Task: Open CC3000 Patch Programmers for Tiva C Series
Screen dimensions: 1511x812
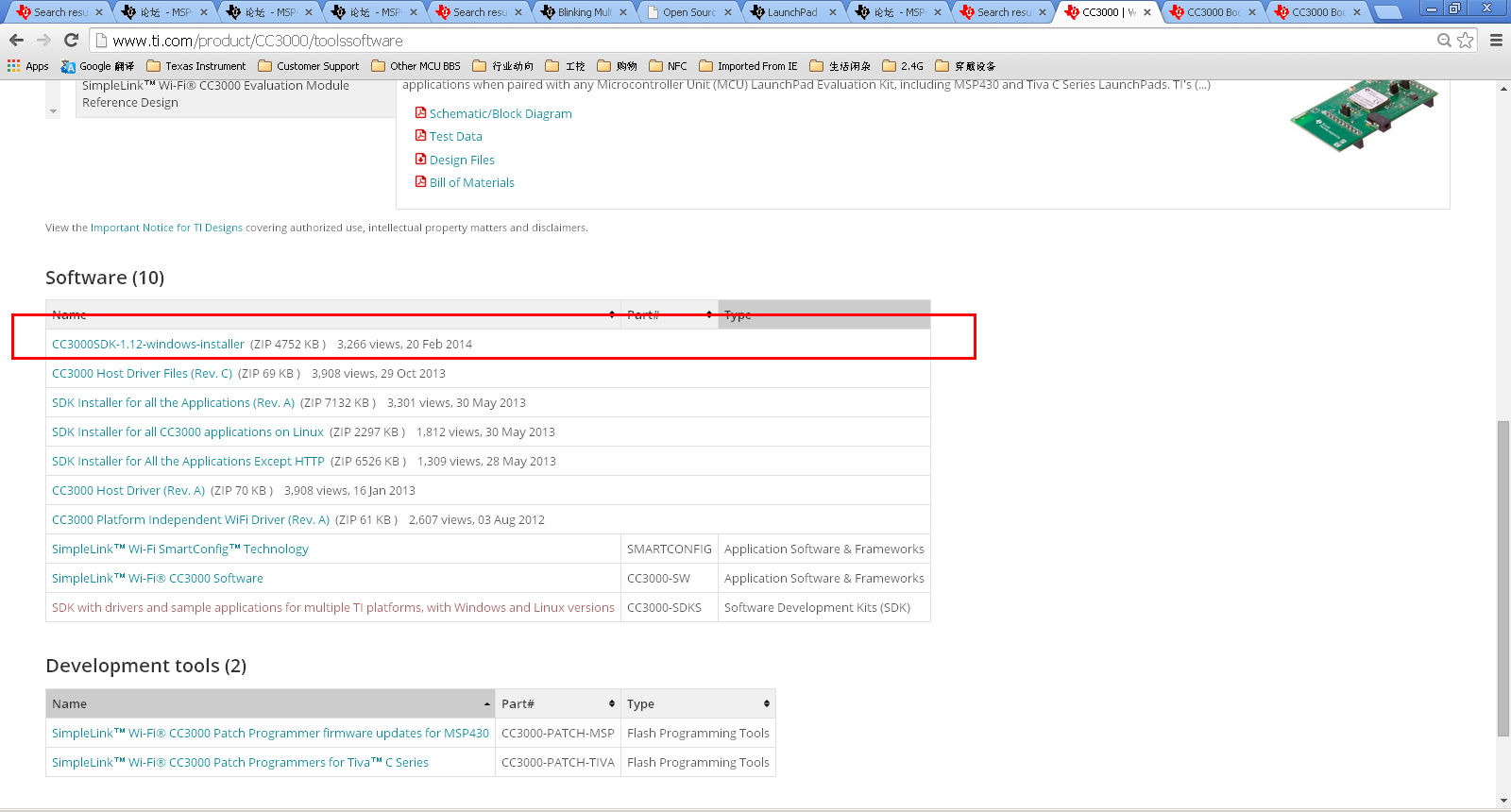Action: click(240, 762)
